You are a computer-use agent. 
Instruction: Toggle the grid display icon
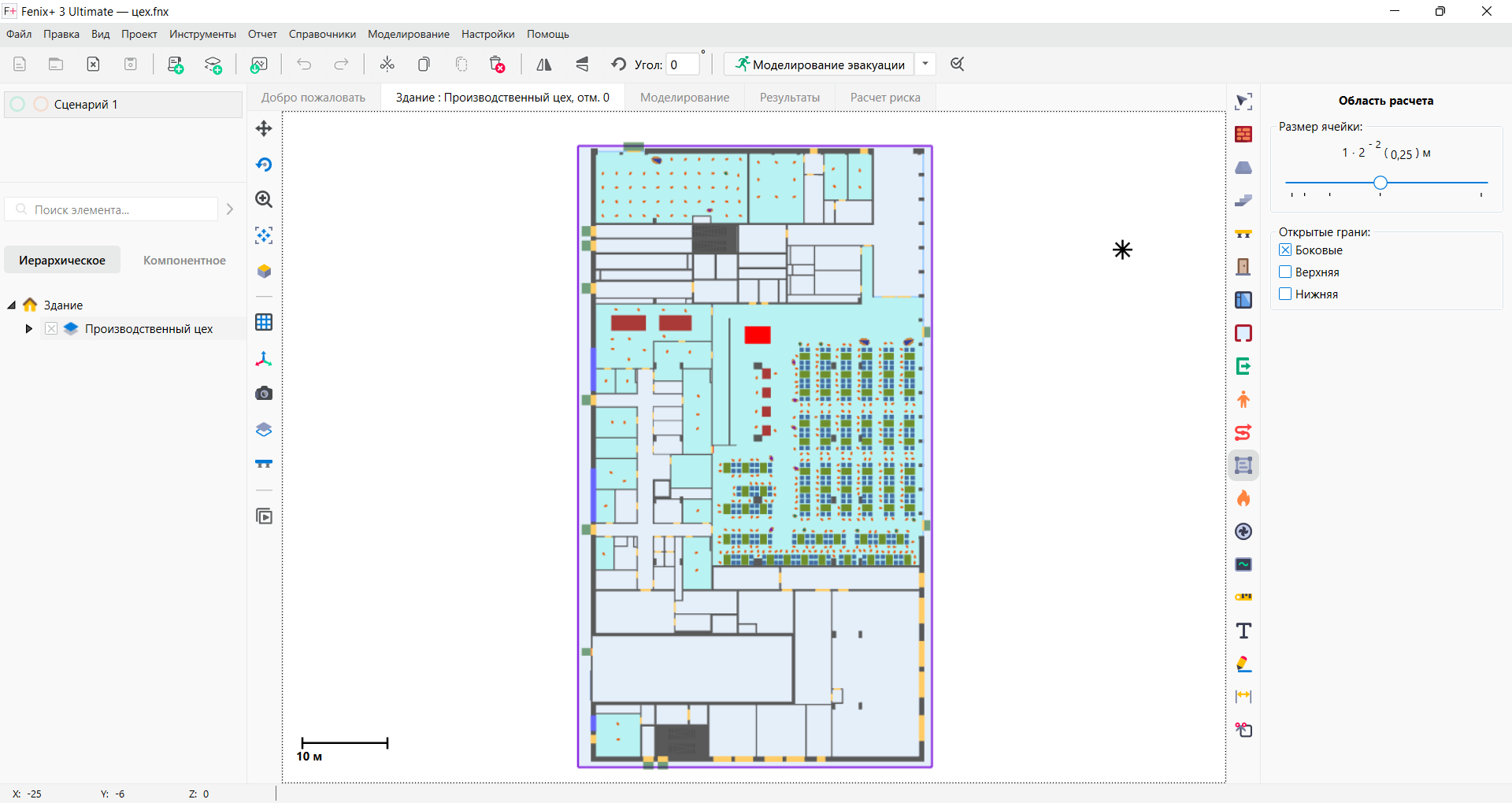coord(264,322)
